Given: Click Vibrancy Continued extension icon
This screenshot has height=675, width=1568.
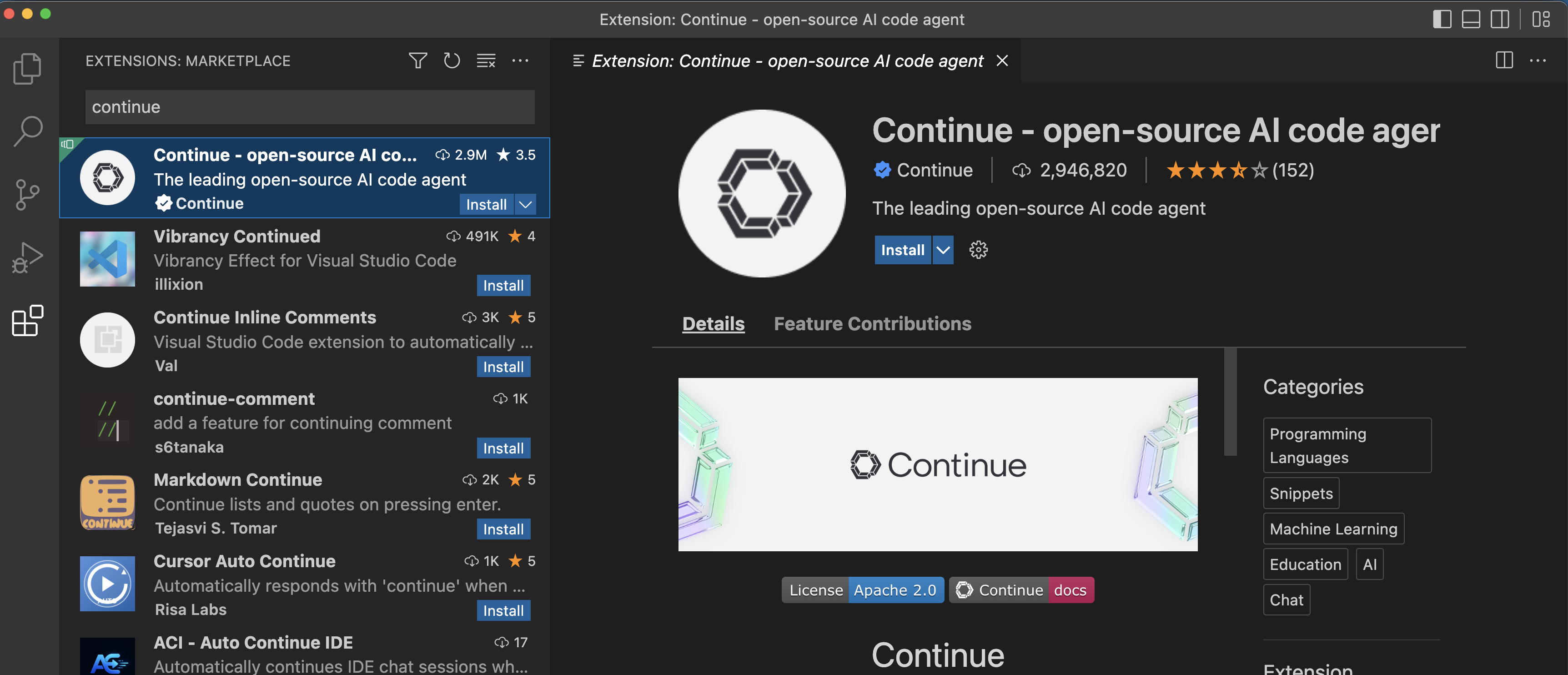Looking at the screenshot, I should coord(107,259).
